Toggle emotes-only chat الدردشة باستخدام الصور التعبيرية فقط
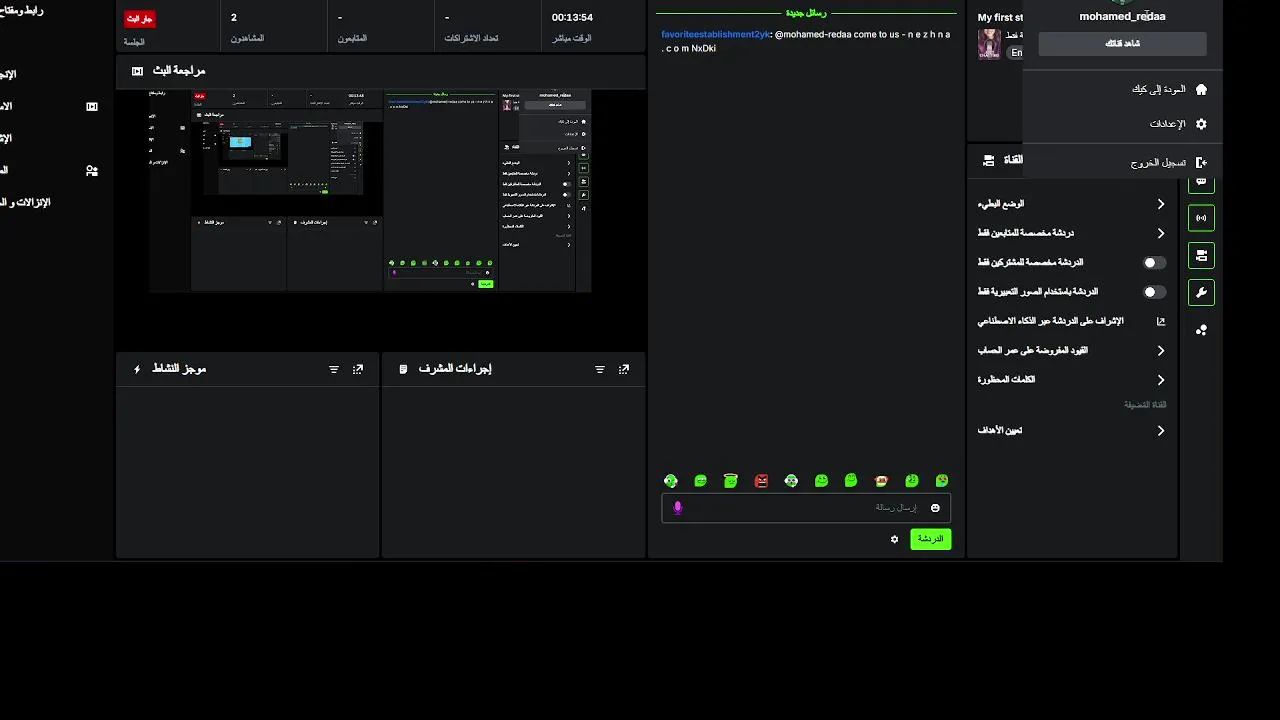Image resolution: width=1280 pixels, height=720 pixels. coord(1154,292)
